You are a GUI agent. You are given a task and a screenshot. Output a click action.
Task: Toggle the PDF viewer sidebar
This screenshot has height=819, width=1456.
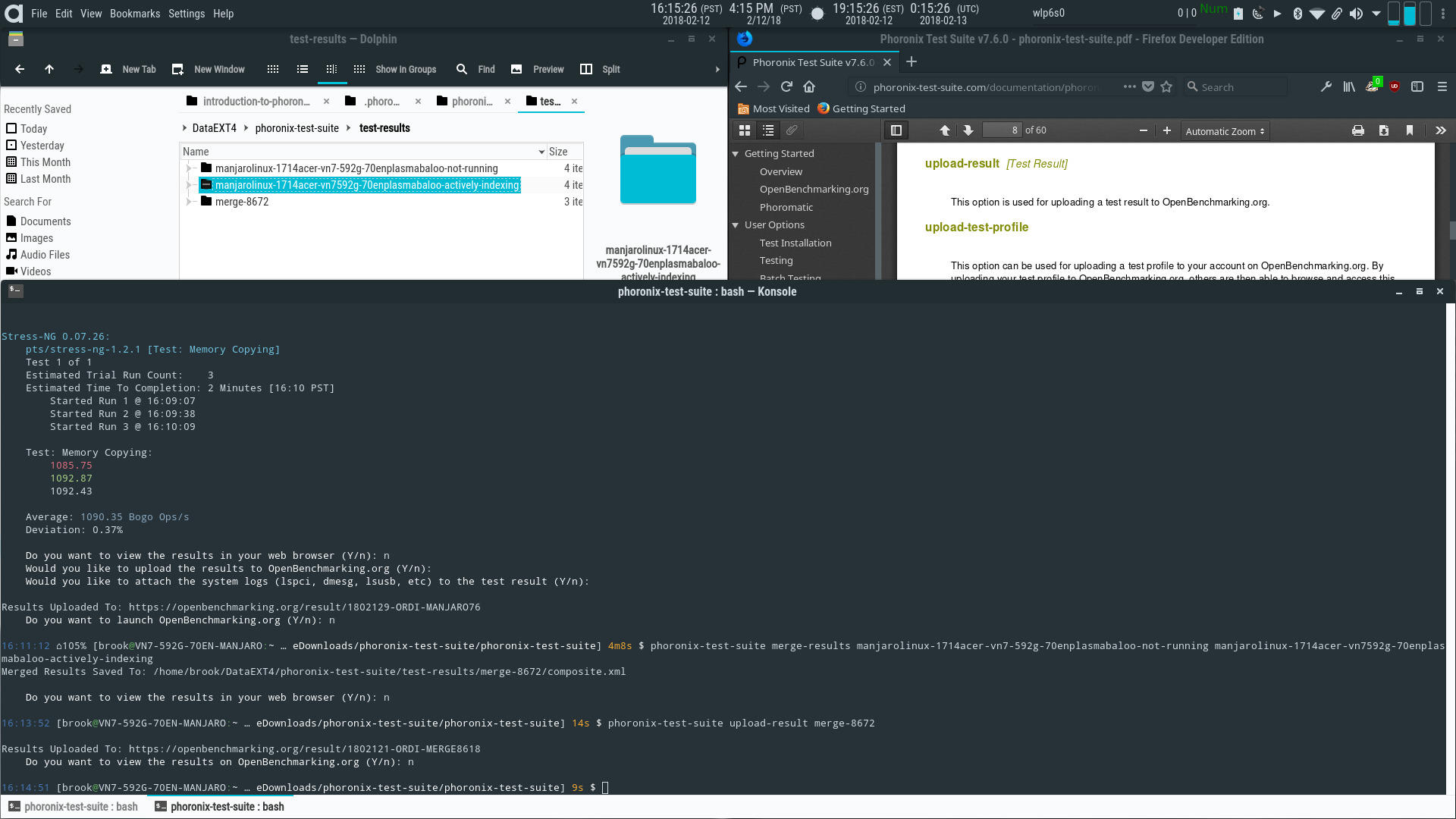click(x=896, y=130)
